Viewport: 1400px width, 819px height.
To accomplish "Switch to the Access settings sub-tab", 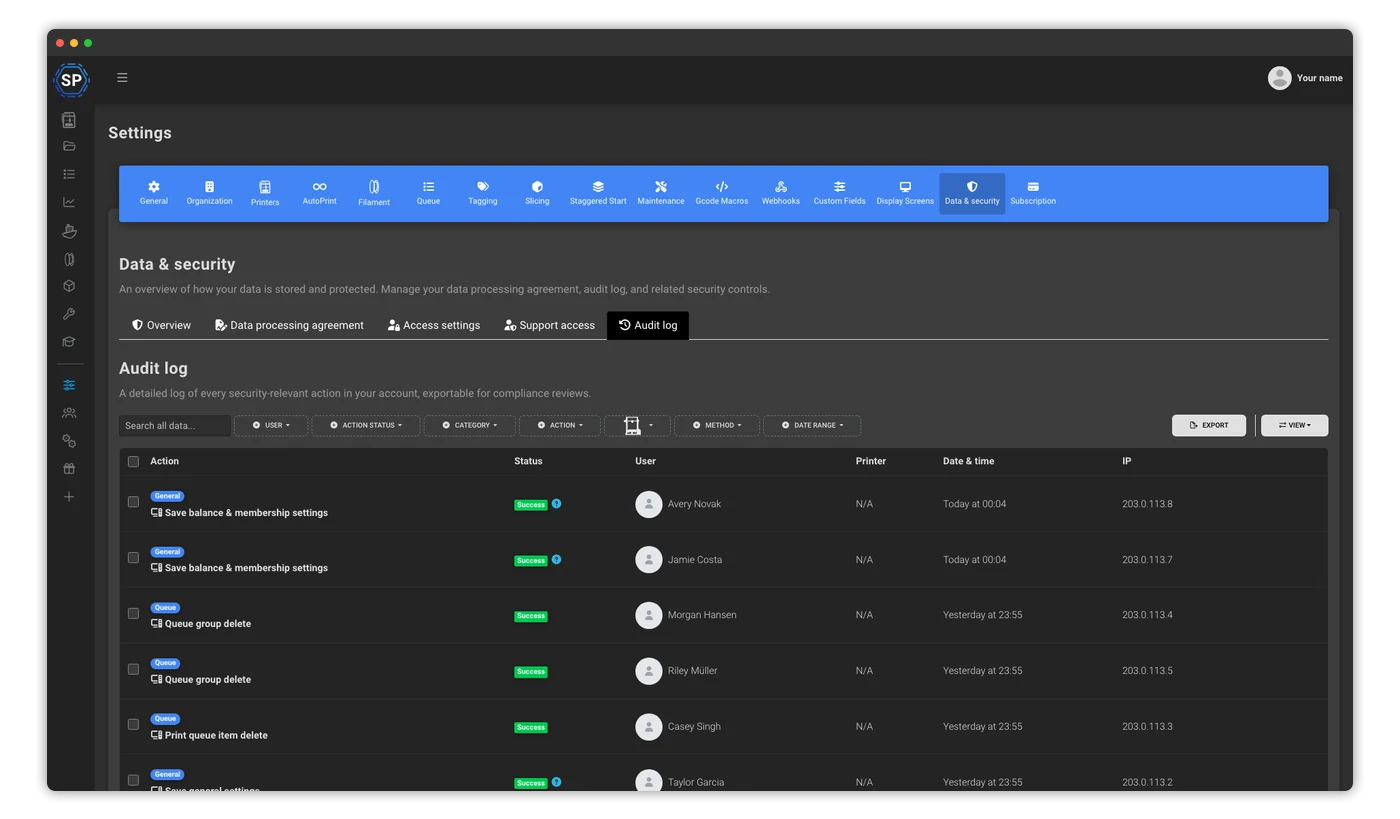I will [x=434, y=325].
